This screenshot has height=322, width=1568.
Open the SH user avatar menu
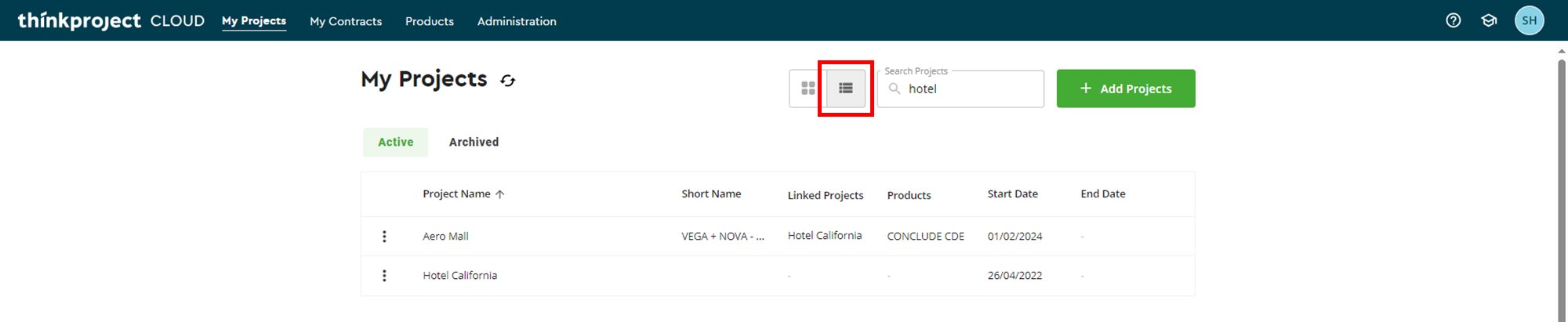click(1529, 21)
